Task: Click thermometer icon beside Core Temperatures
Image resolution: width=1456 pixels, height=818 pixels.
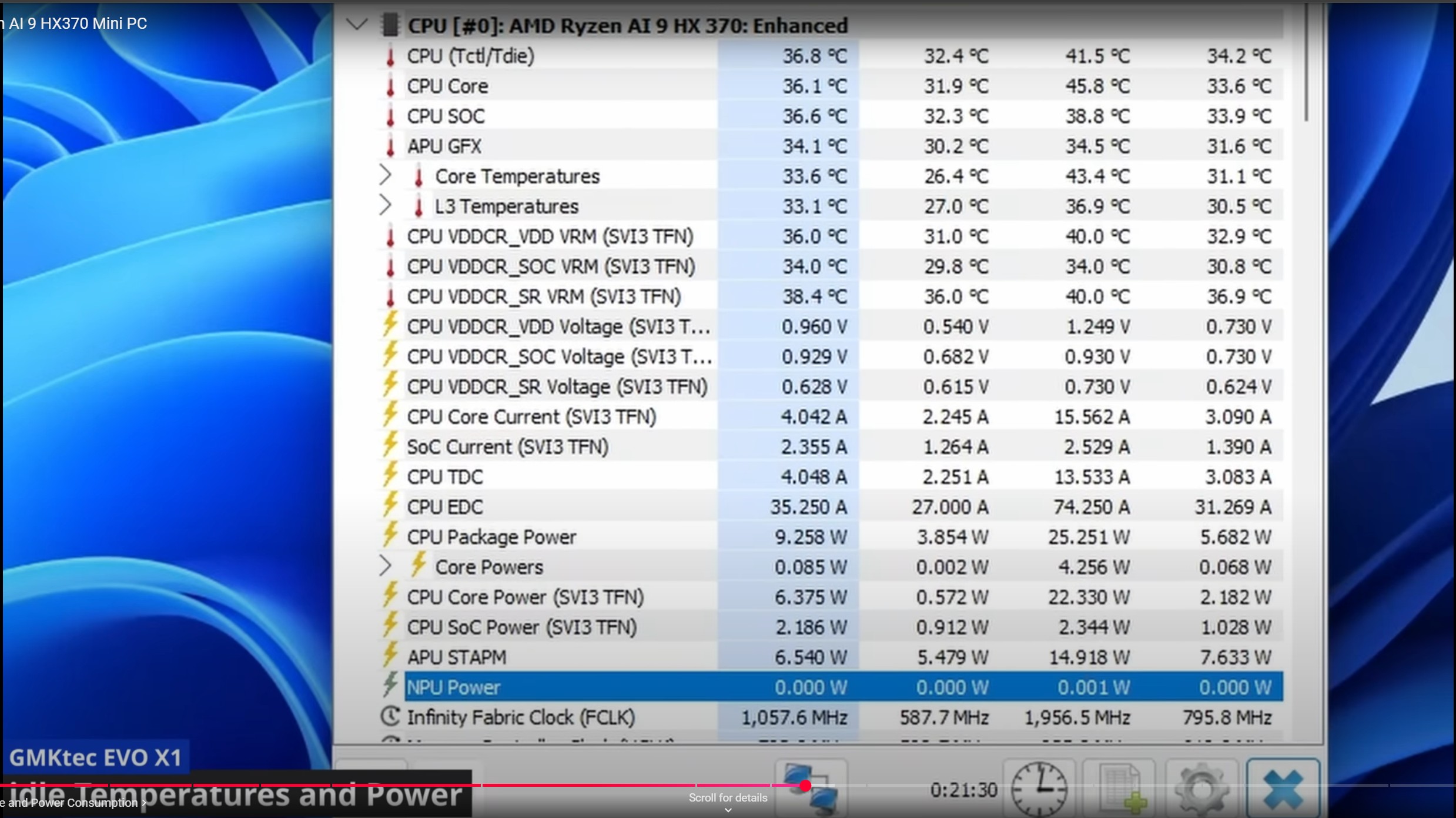Action: point(419,176)
